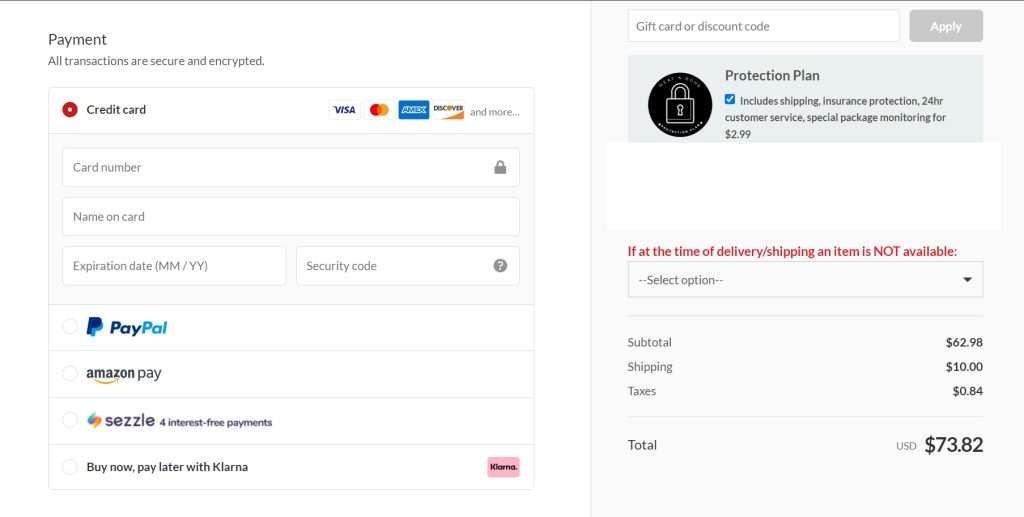This screenshot has width=1024, height=517.
Task: Click the Protection Plan lock logo
Action: 680,104
